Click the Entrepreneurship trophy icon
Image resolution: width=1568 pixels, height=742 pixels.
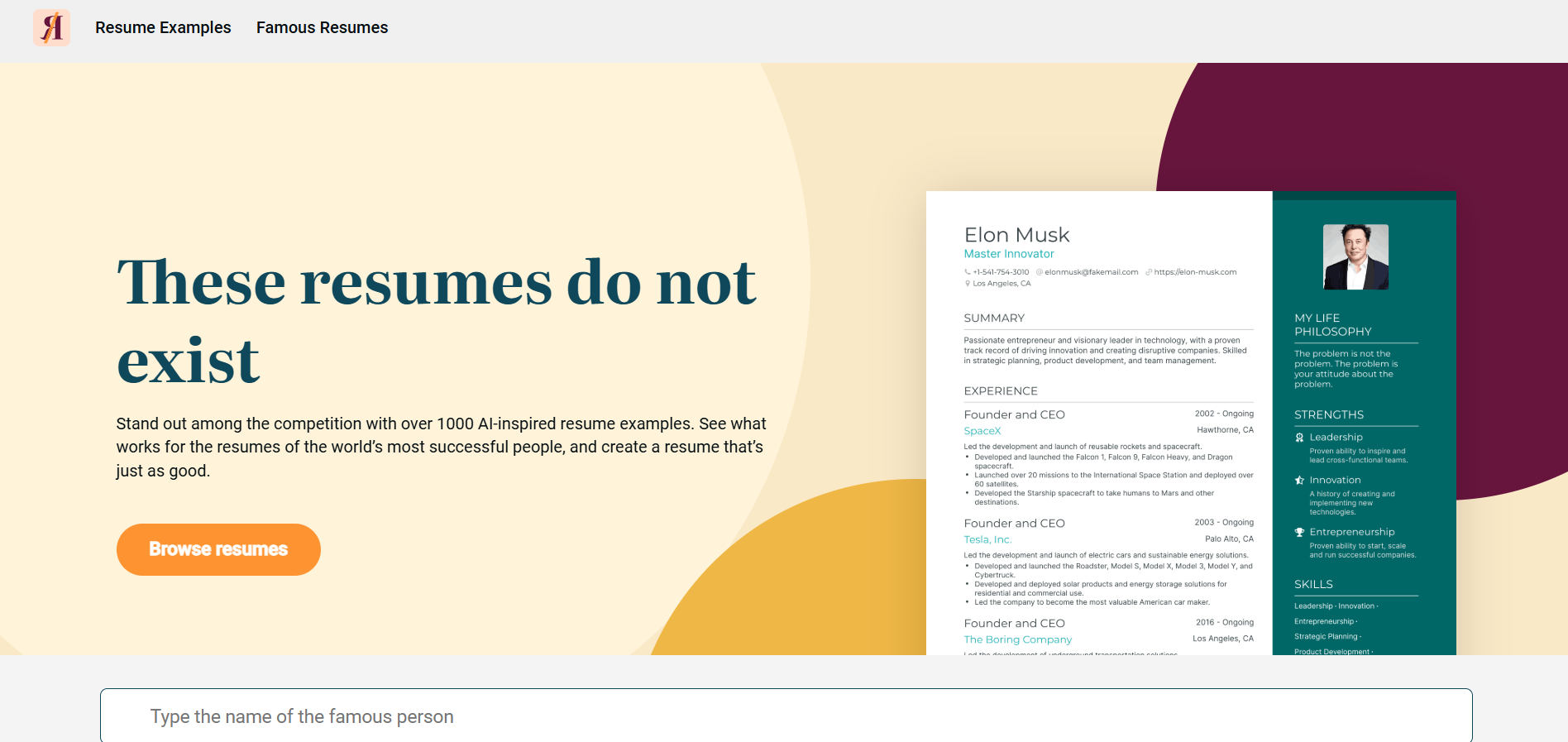click(x=1299, y=533)
